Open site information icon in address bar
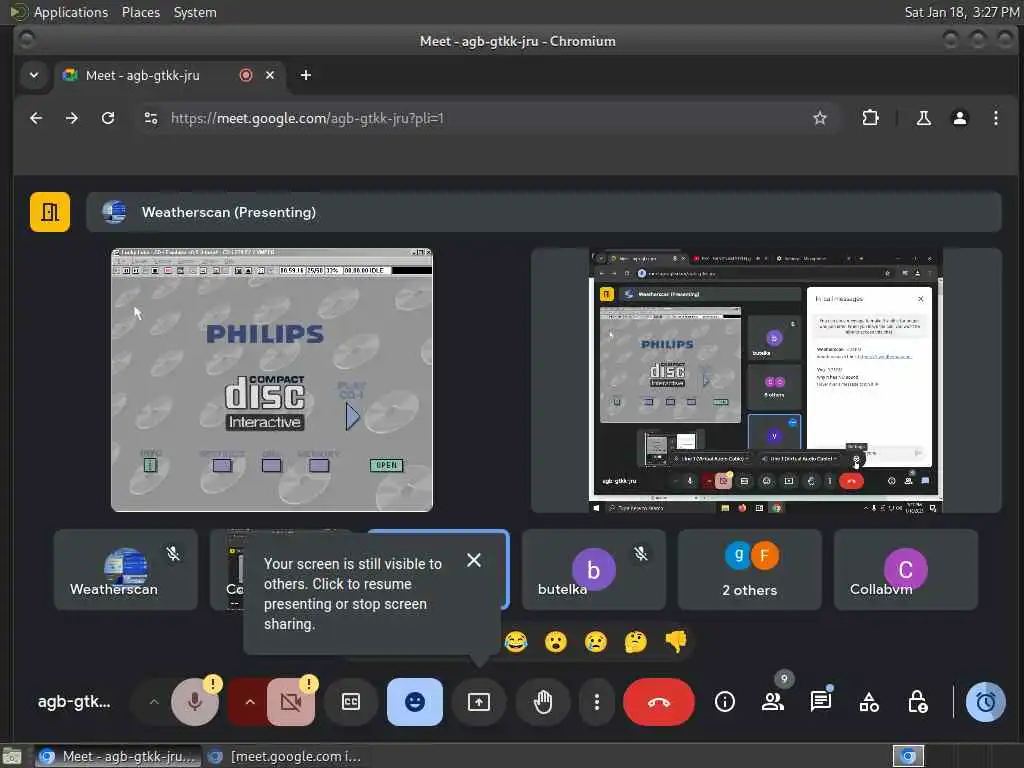1024x768 pixels. click(x=151, y=118)
